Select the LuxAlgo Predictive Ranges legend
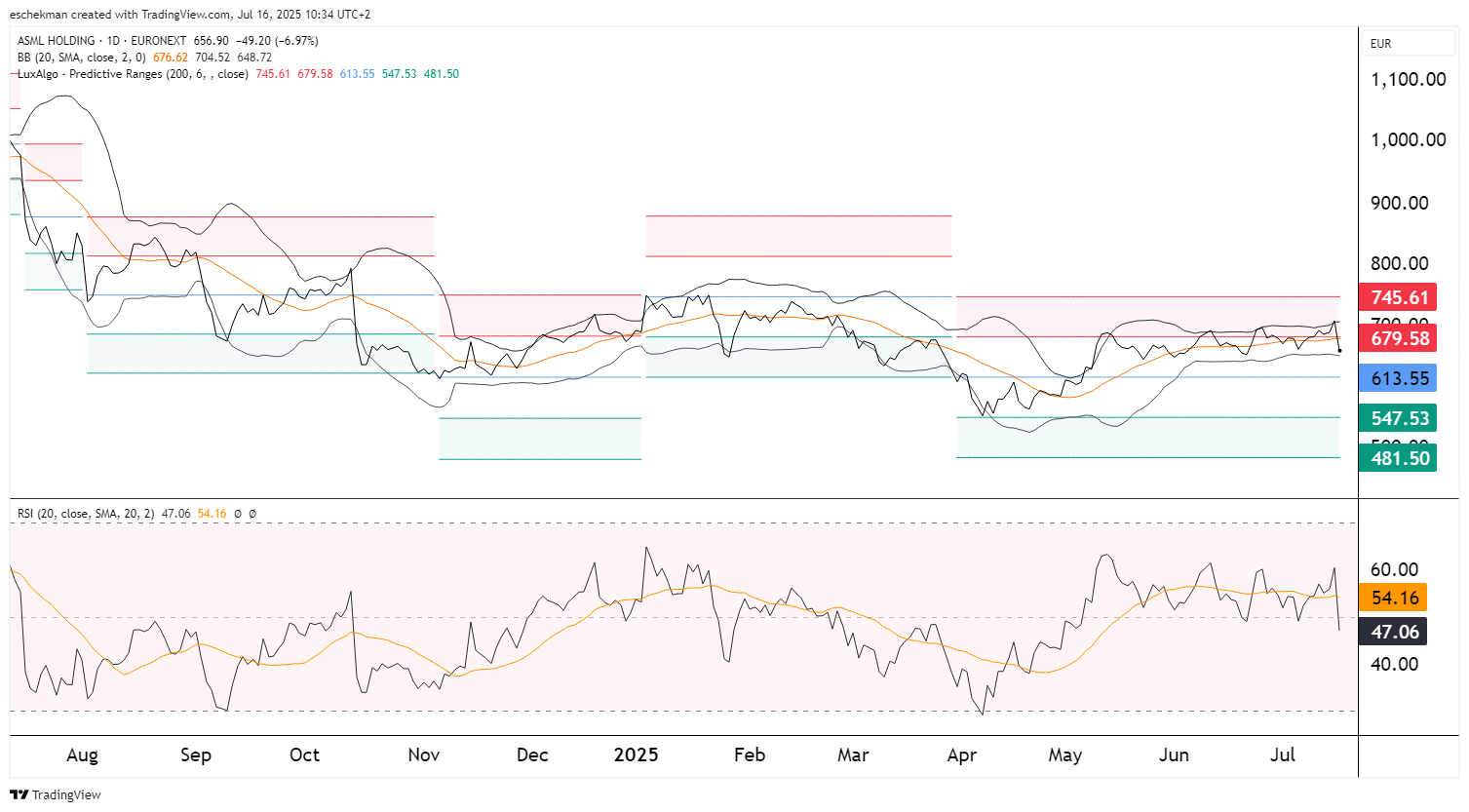Image resolution: width=1469 pixels, height=812 pixels. [134, 74]
